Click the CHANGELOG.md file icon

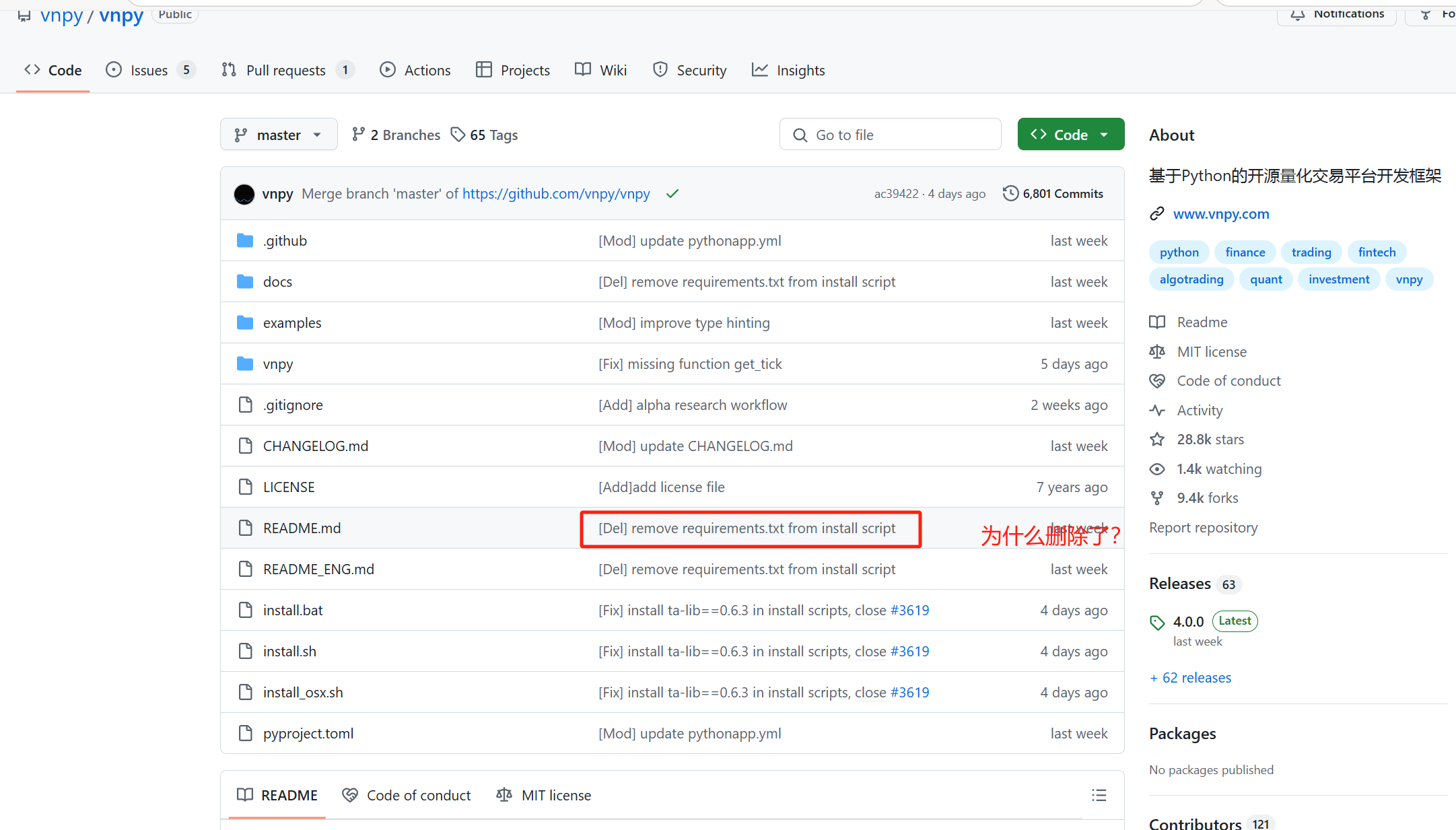(245, 446)
